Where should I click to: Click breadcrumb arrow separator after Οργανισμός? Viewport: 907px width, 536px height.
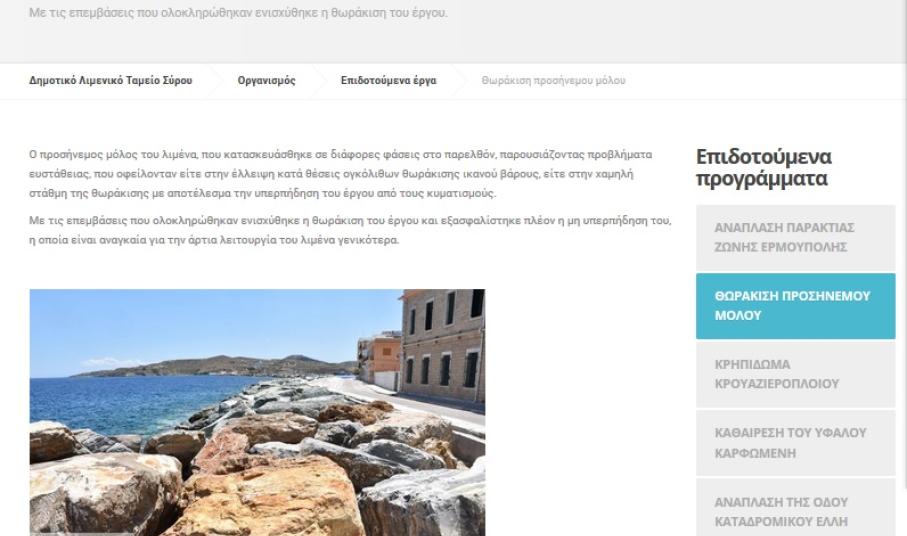tap(318, 80)
